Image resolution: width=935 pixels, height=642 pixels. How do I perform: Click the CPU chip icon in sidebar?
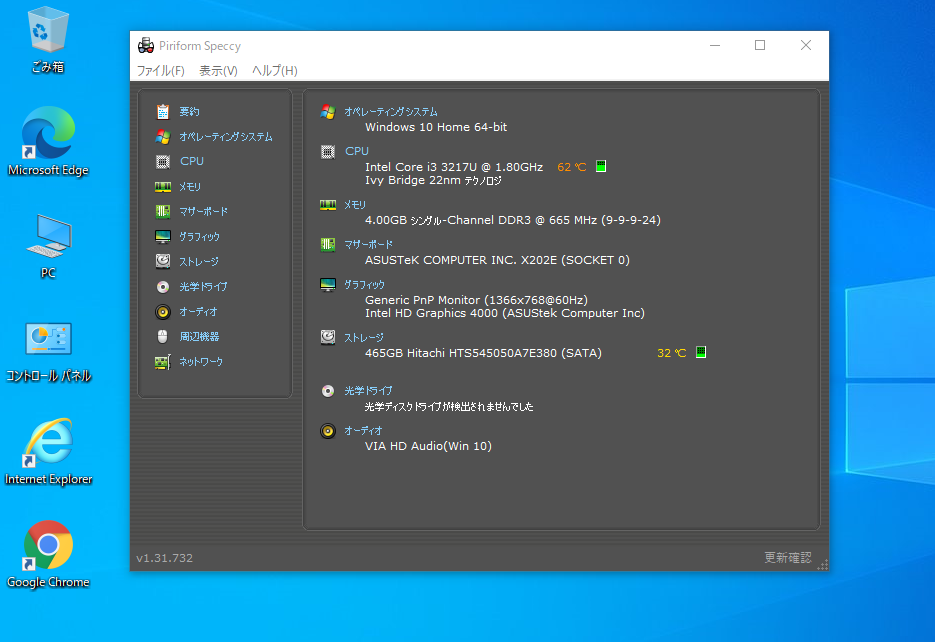(163, 162)
